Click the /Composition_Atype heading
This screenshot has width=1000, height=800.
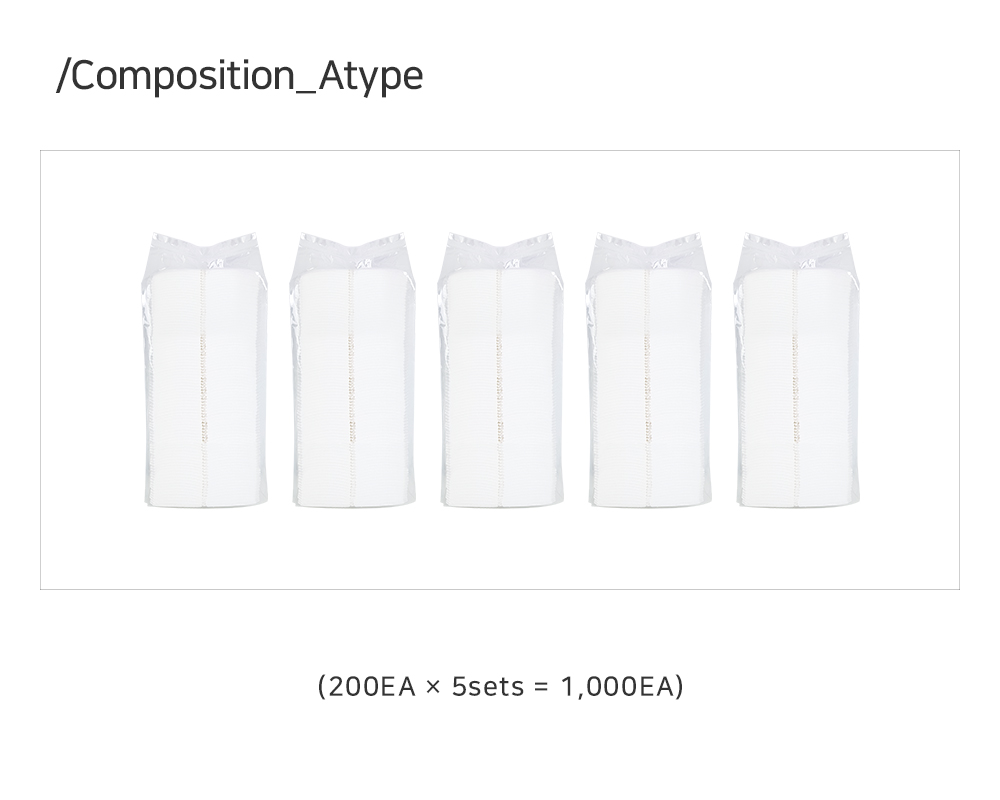click(x=240, y=75)
